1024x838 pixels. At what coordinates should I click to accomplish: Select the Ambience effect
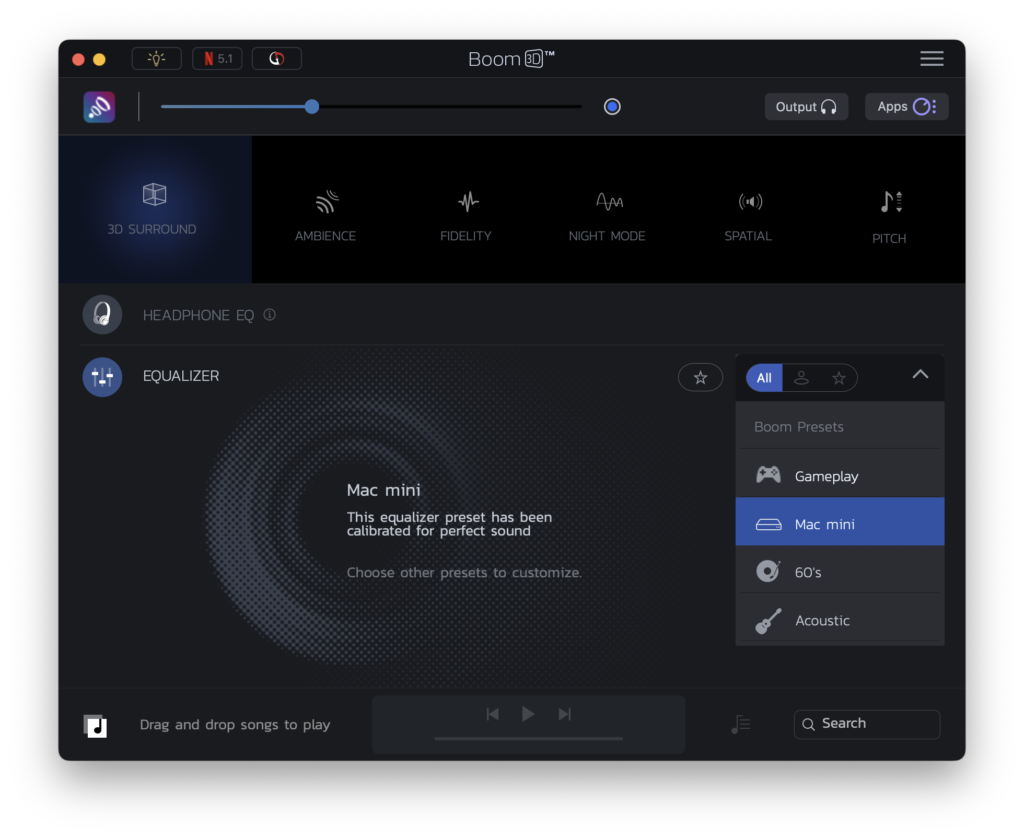[325, 216]
